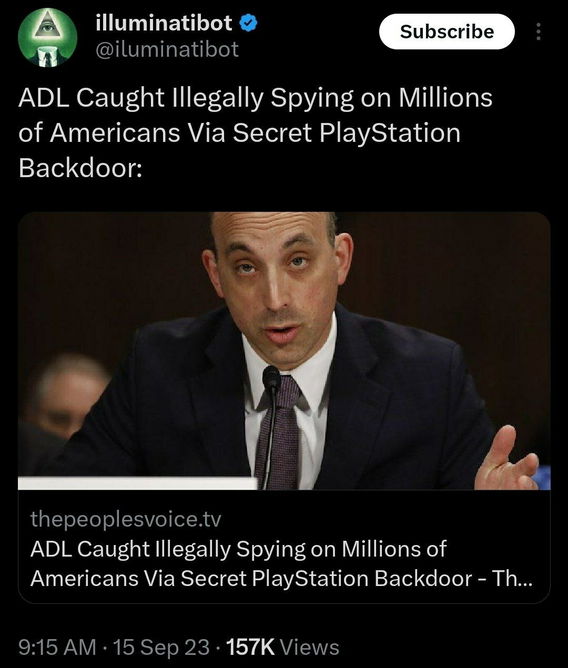Open the tweet text about ADL spying
The image size is (568, 668).
(x=256, y=132)
